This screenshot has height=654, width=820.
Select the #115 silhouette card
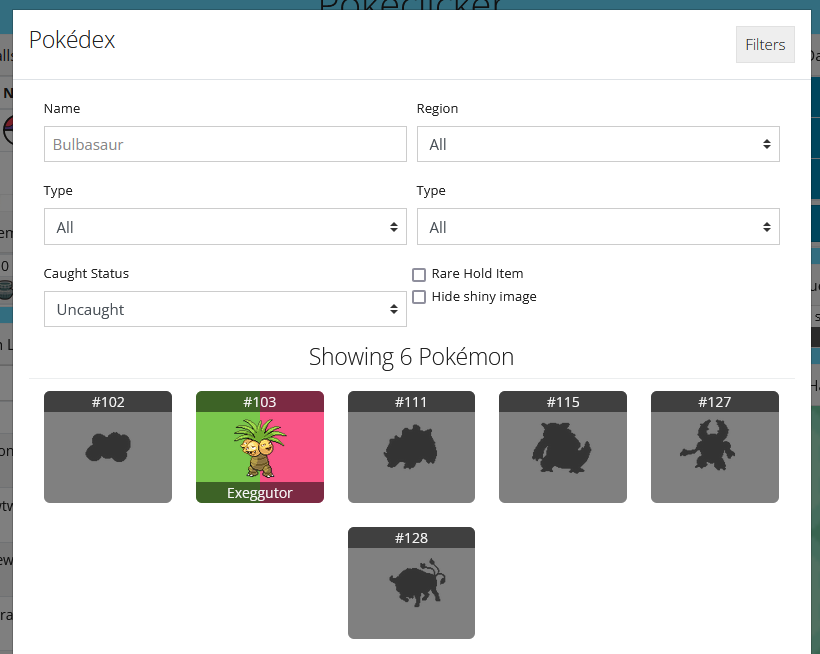[x=563, y=447]
